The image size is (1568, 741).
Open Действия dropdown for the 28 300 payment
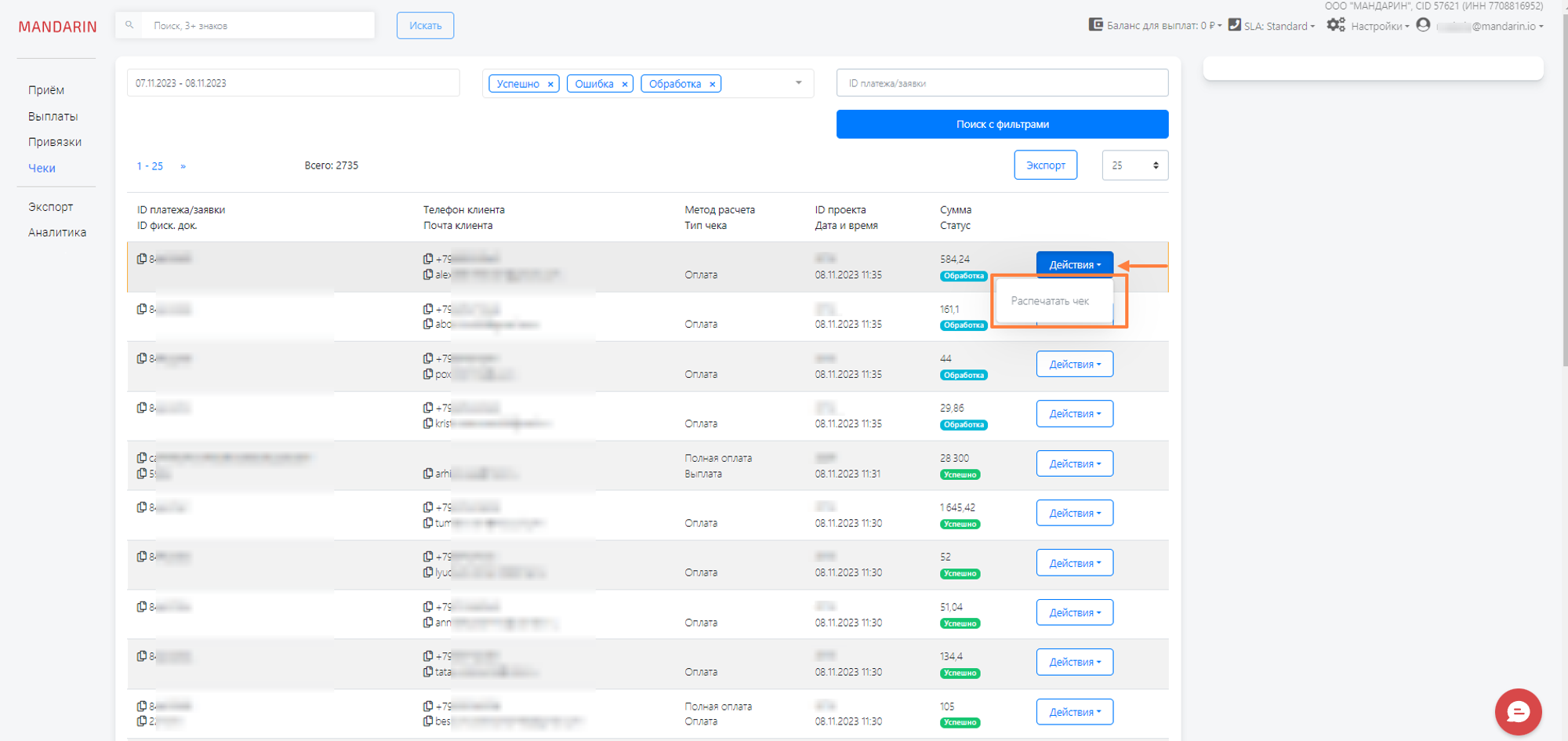pos(1074,463)
